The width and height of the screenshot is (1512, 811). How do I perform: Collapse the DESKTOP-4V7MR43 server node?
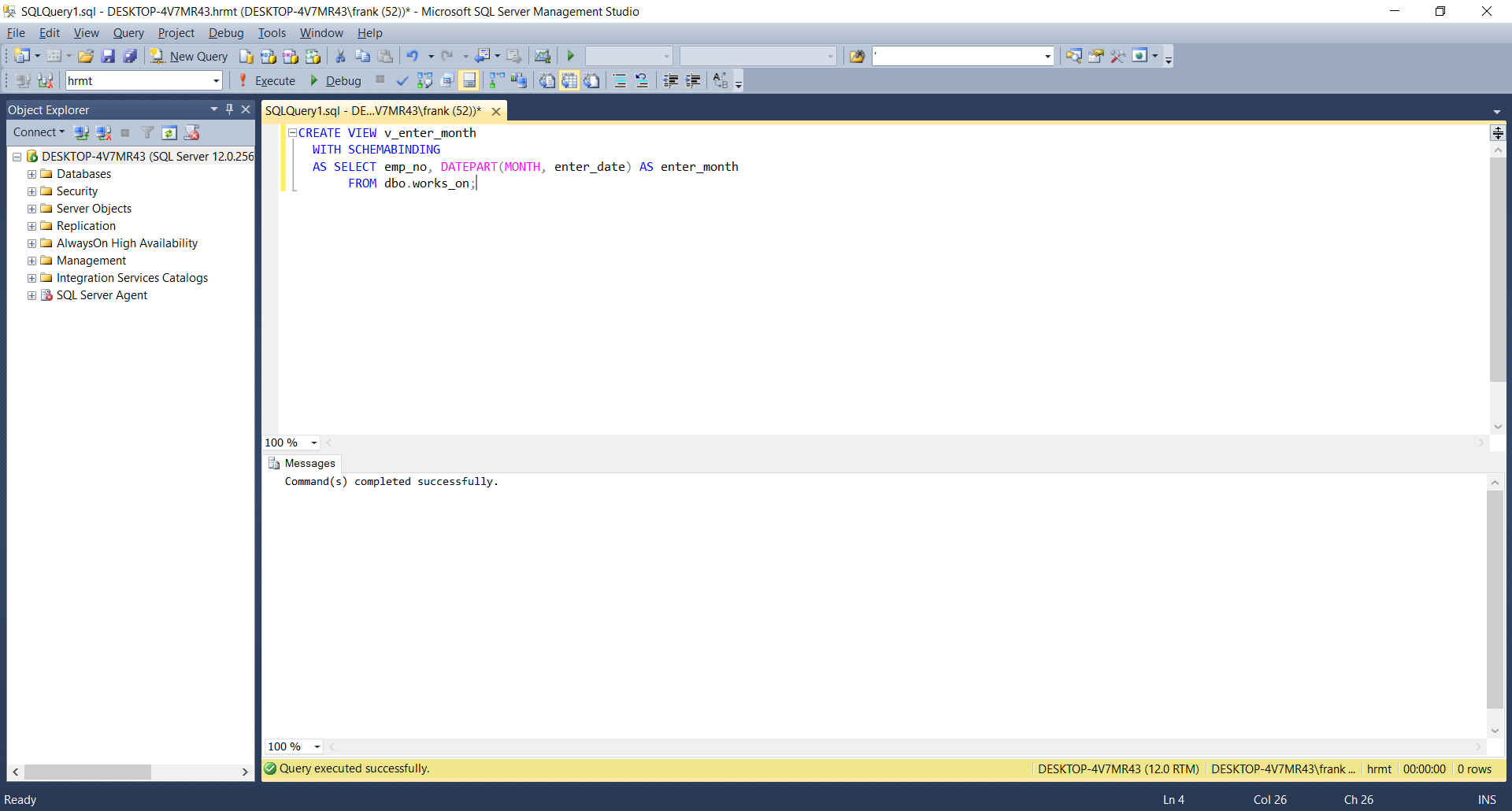17,157
